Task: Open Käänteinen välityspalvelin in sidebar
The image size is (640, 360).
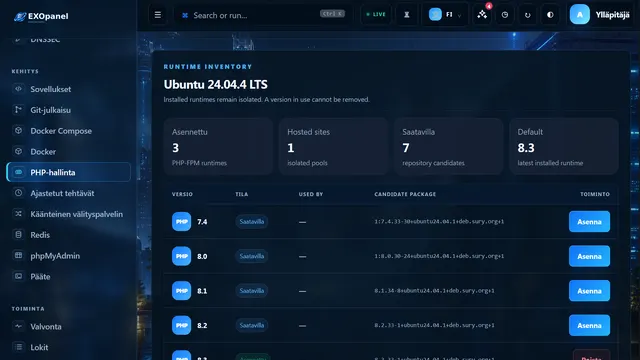Action: (69, 214)
